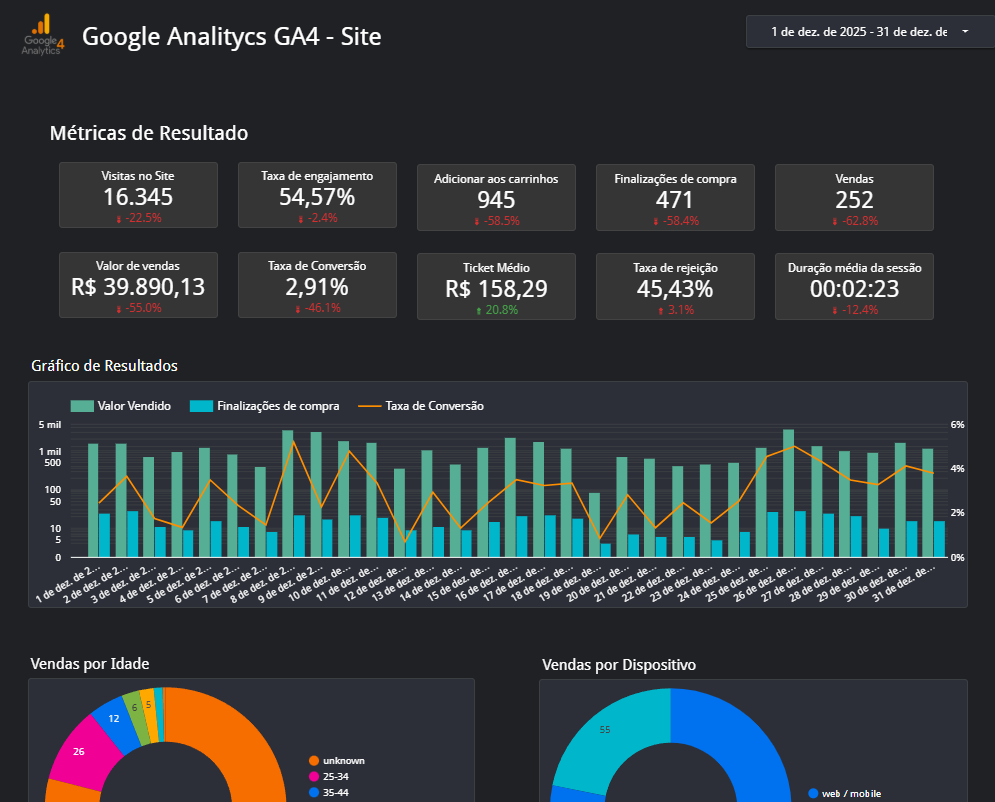Image resolution: width=995 pixels, height=802 pixels.
Task: Click the -62.8% change under Vendas
Action: 855,221
